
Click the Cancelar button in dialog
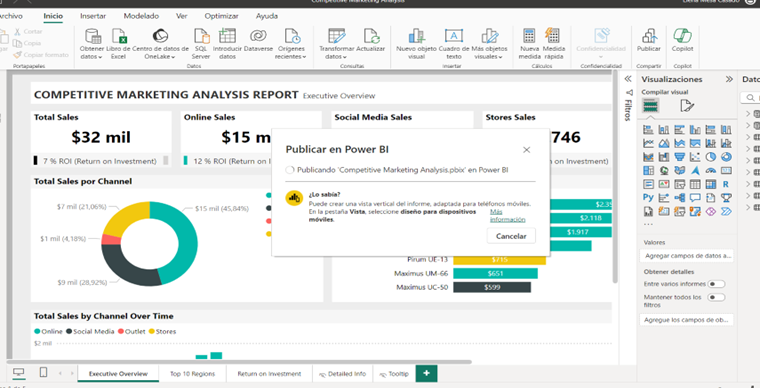point(511,236)
